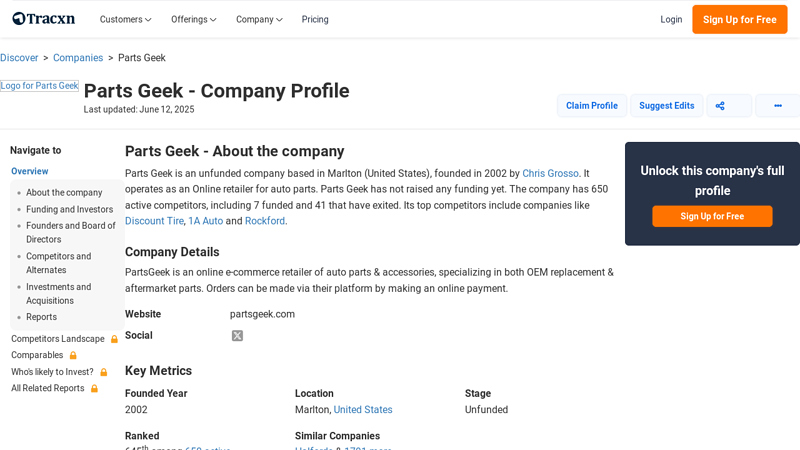Image resolution: width=800 pixels, height=450 pixels.
Task: Open the three-dots more options button
Action: pyautogui.click(x=777, y=106)
